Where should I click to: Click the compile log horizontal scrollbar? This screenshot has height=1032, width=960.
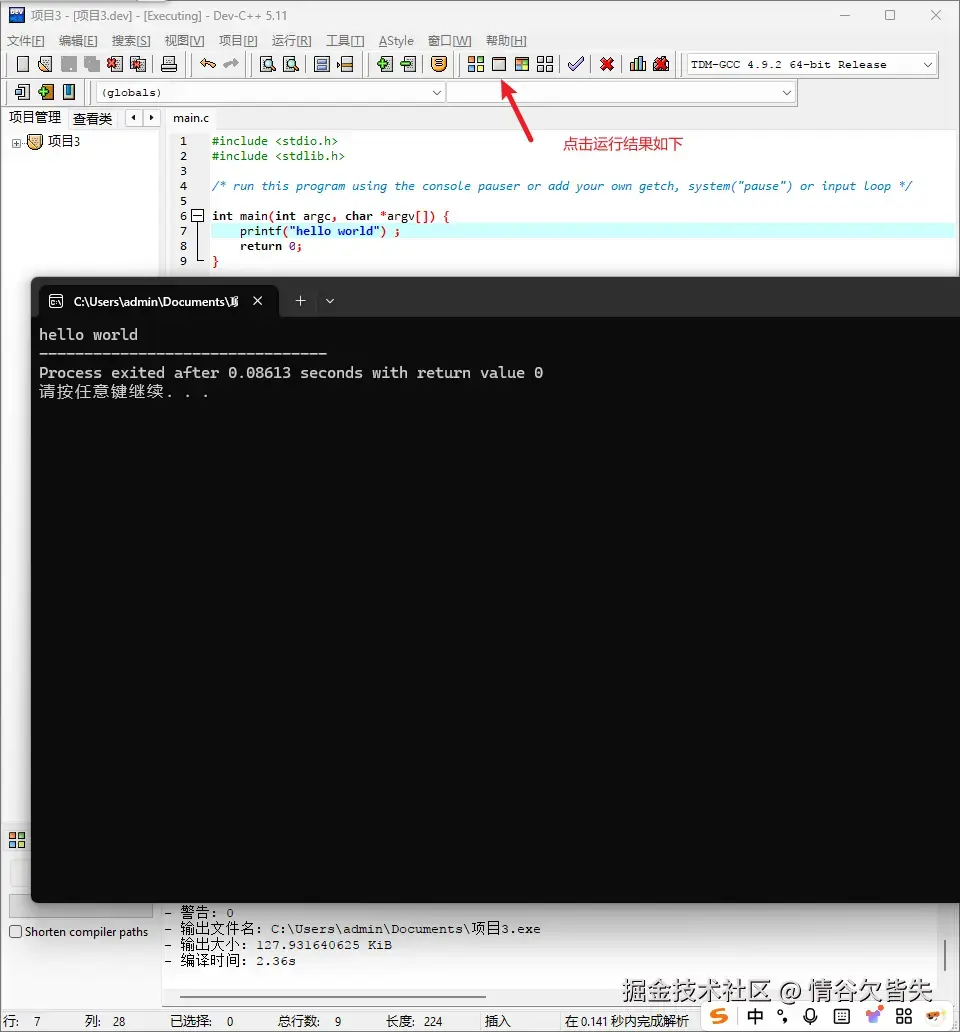[x=332, y=996]
